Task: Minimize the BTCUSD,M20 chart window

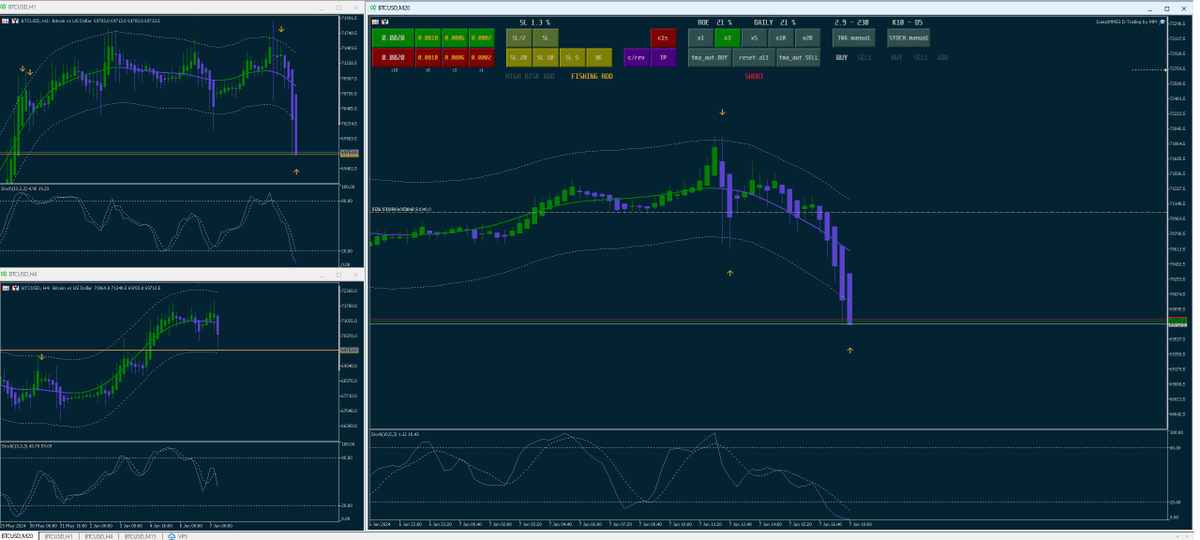Action: (1149, 8)
